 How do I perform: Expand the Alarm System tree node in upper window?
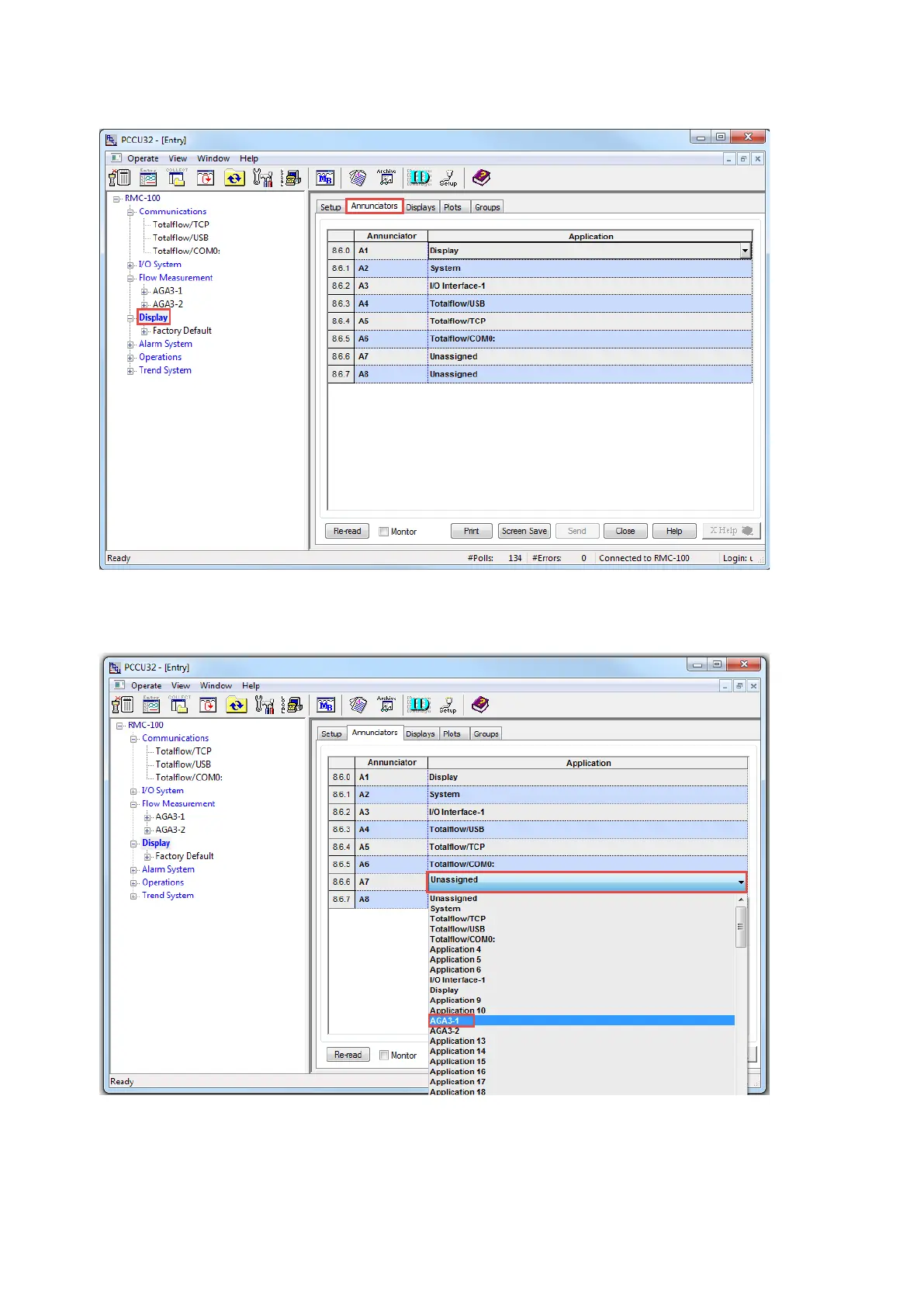[x=130, y=345]
